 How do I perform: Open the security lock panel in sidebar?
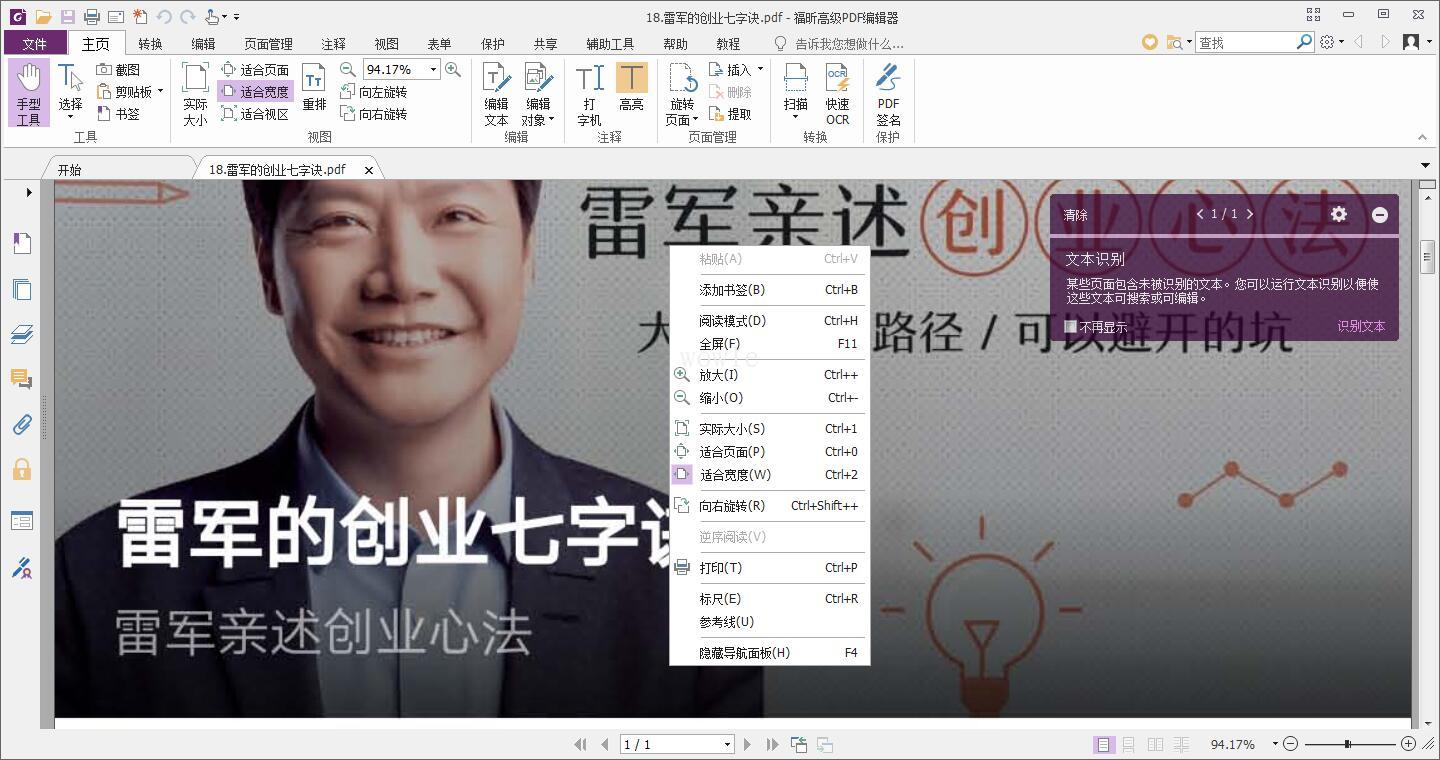click(x=22, y=469)
